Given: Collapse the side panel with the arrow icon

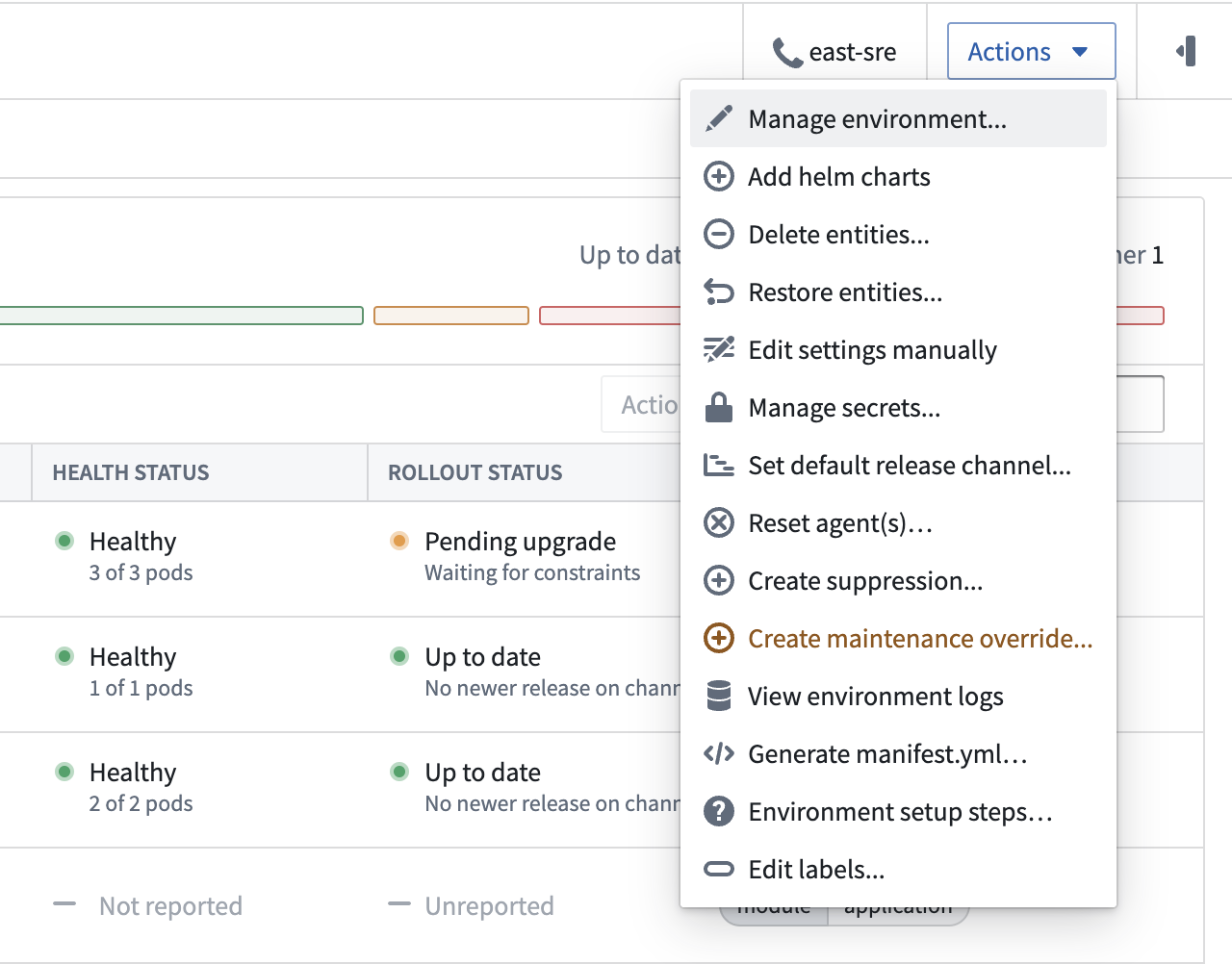Looking at the screenshot, I should (x=1187, y=51).
